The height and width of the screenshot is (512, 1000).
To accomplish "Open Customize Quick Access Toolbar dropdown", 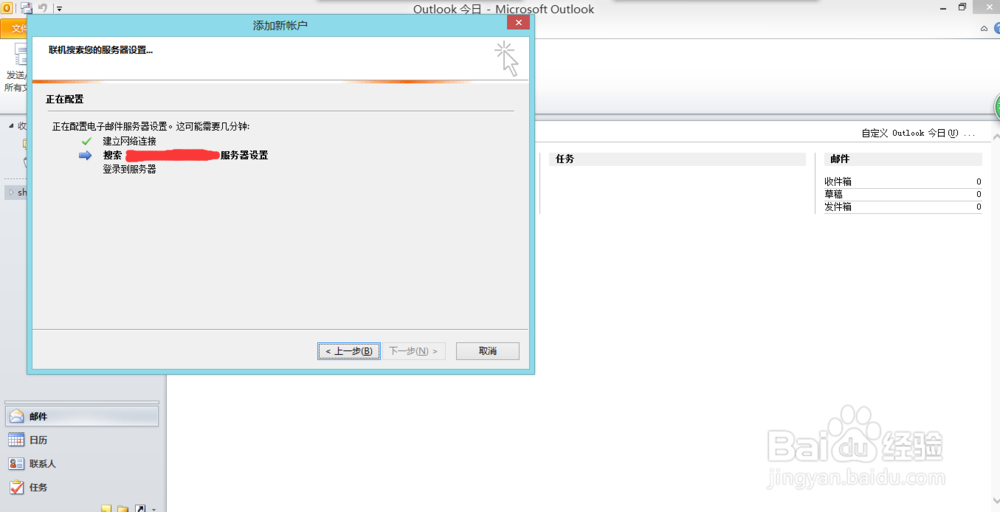I will 59,9.
